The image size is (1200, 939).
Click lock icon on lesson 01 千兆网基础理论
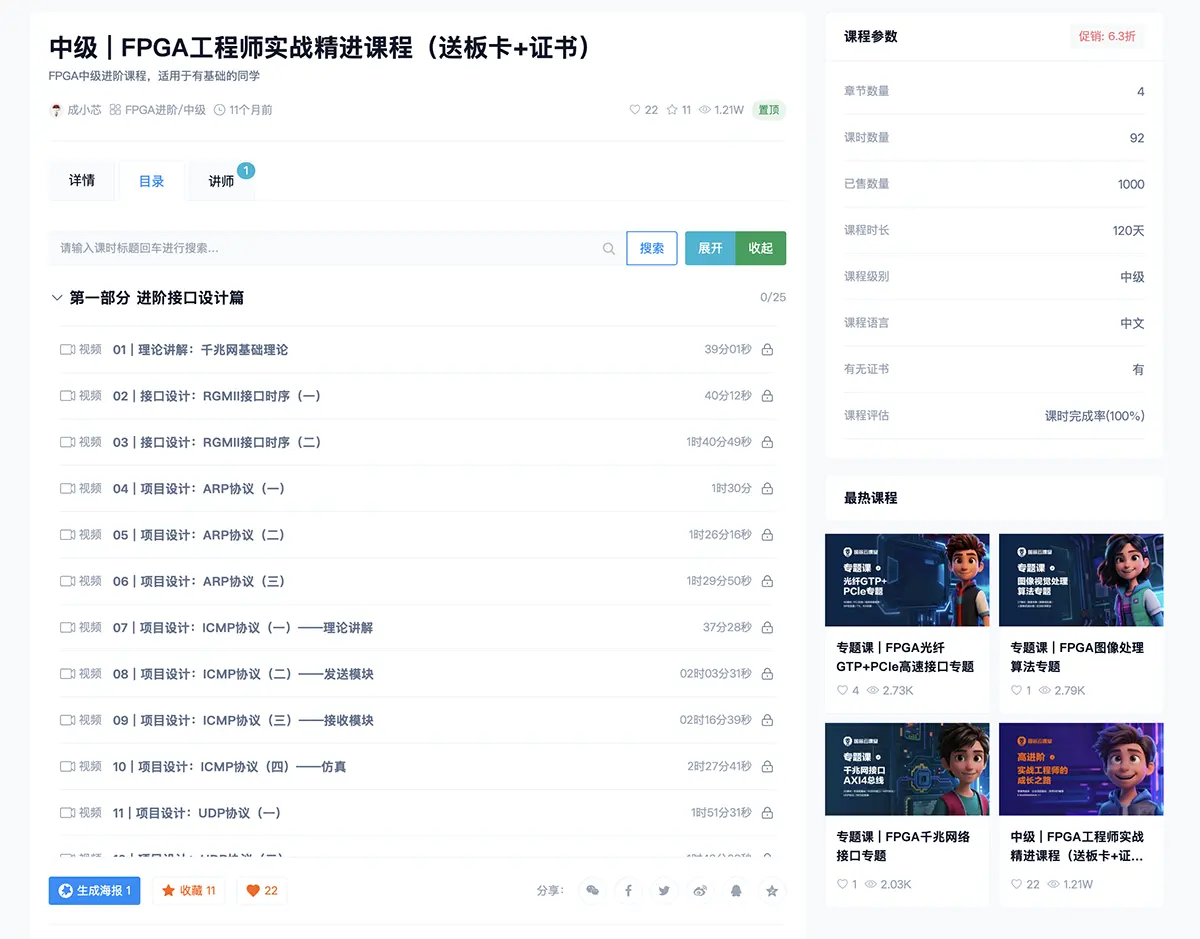click(x=767, y=350)
